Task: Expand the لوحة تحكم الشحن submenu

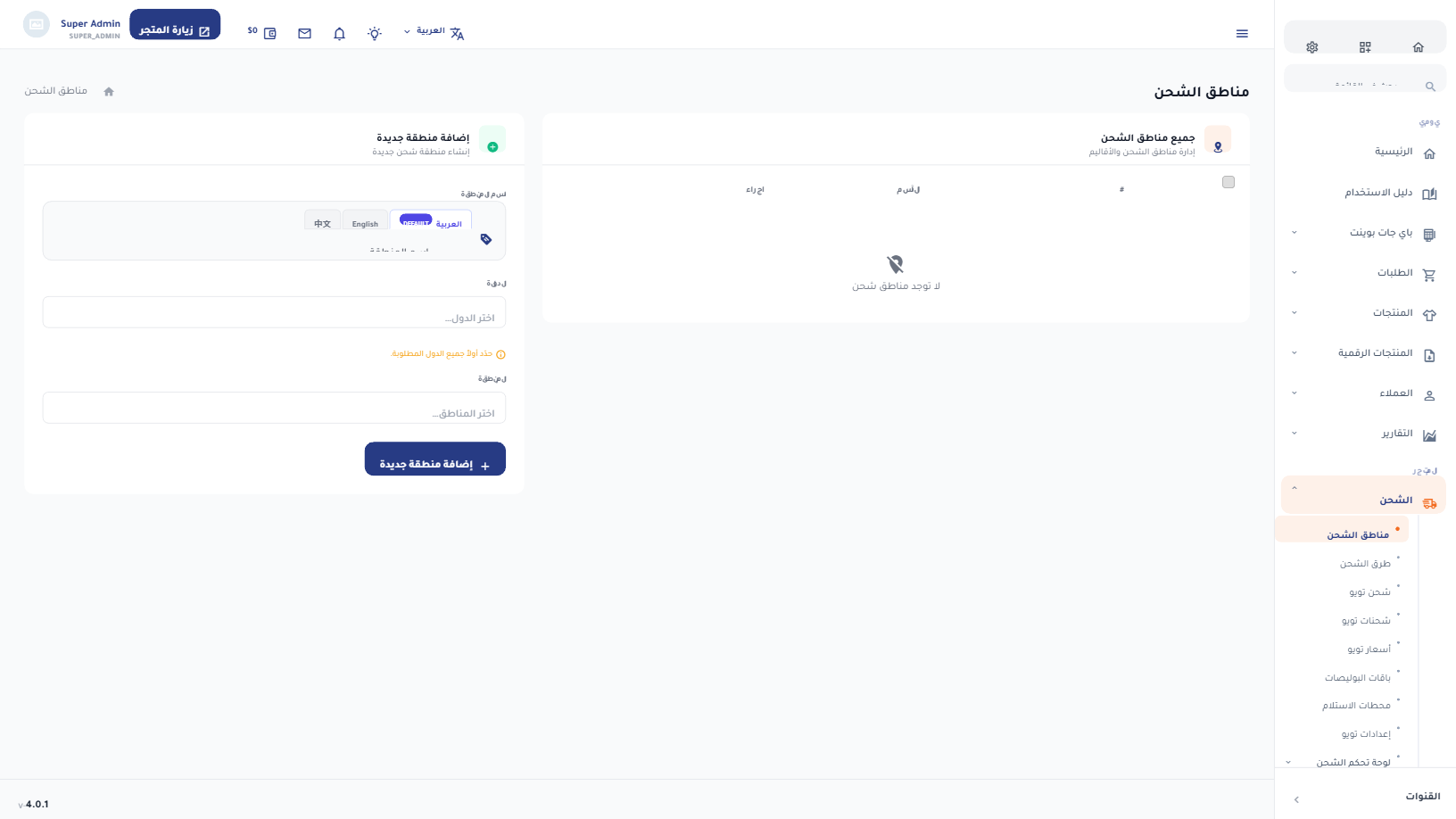Action: (1288, 762)
